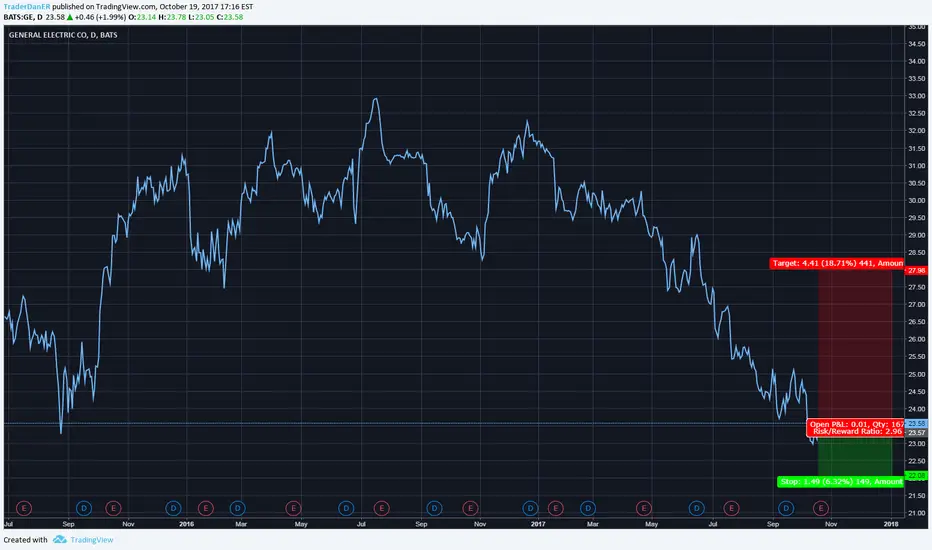
Task: Click the '25.00' price axis label
Action: point(916,375)
